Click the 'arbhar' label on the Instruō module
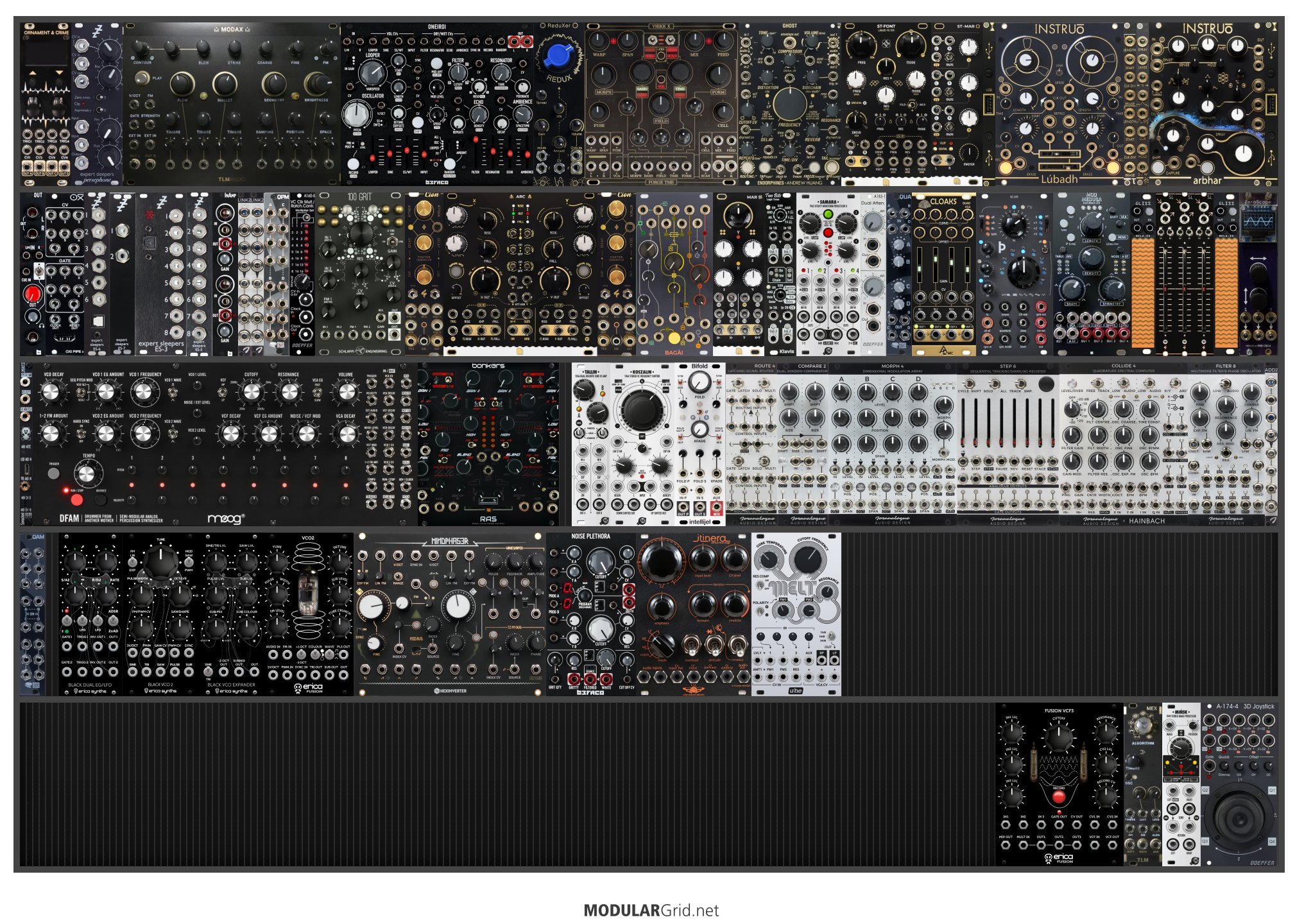The height and width of the screenshot is (924, 1304). [1207, 180]
